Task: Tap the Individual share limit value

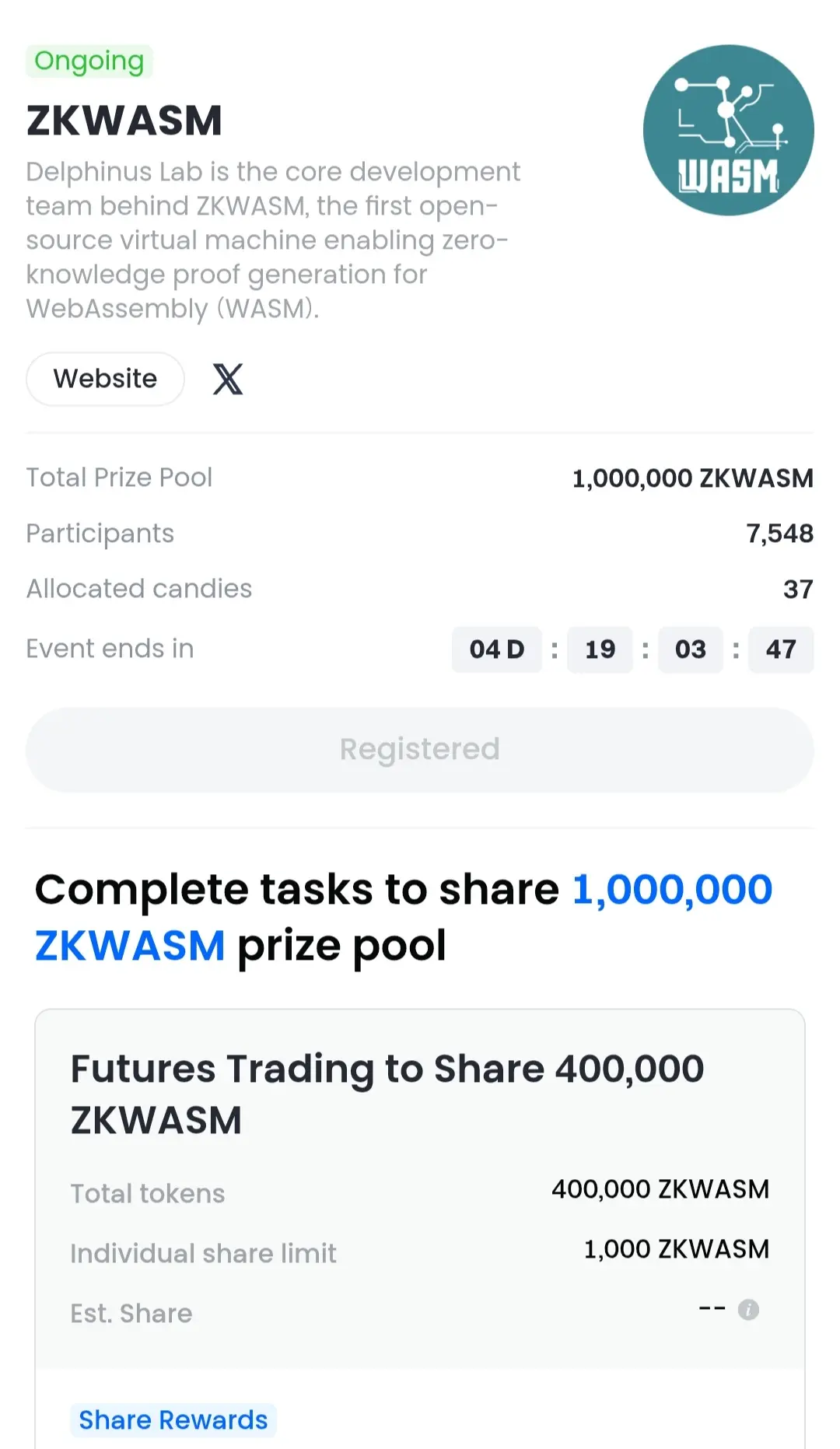Action: pos(677,1249)
